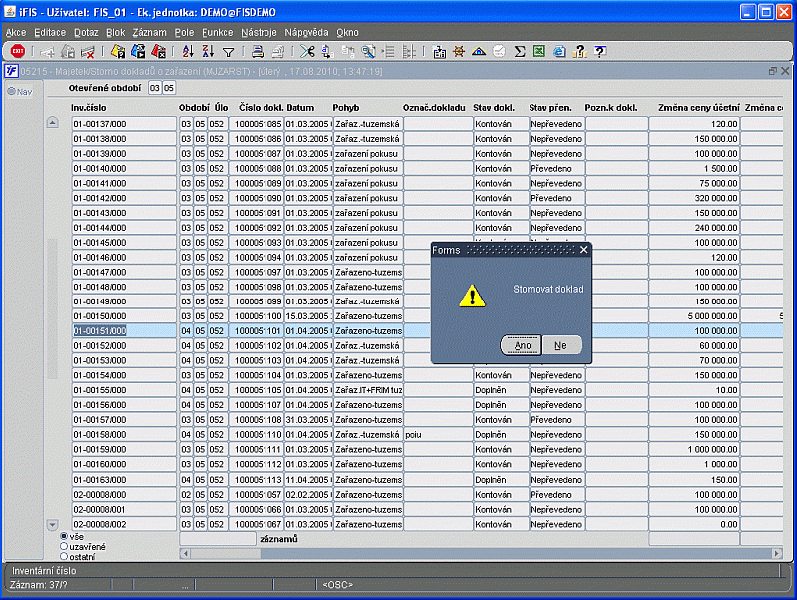Click the yellow enter-query toolbar icon

point(118,51)
